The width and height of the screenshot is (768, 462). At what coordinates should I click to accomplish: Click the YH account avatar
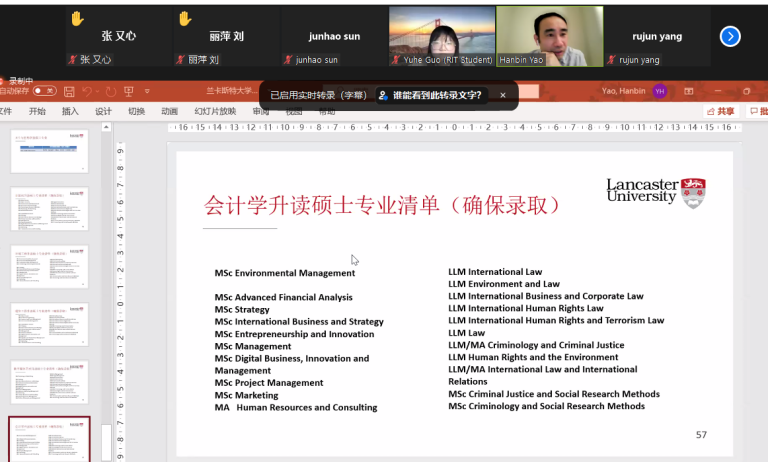pos(660,91)
